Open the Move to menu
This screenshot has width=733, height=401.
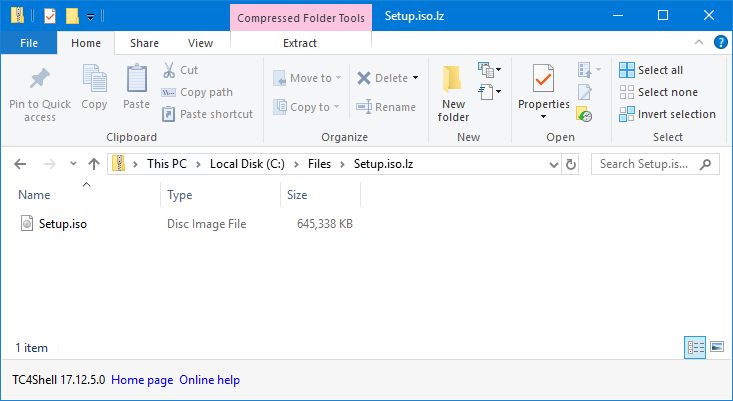(307, 78)
